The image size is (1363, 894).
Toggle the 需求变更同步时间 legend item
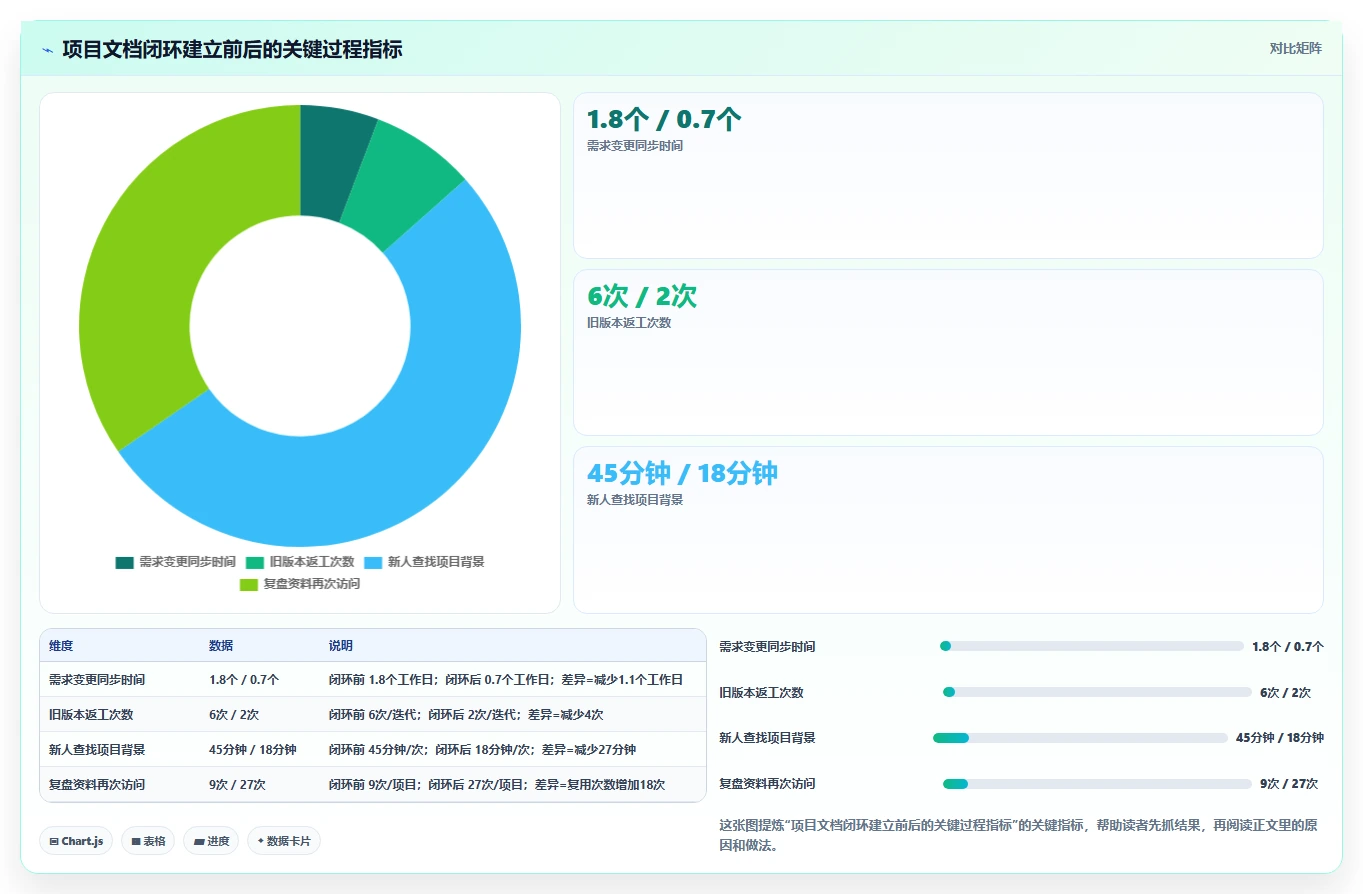[x=176, y=562]
